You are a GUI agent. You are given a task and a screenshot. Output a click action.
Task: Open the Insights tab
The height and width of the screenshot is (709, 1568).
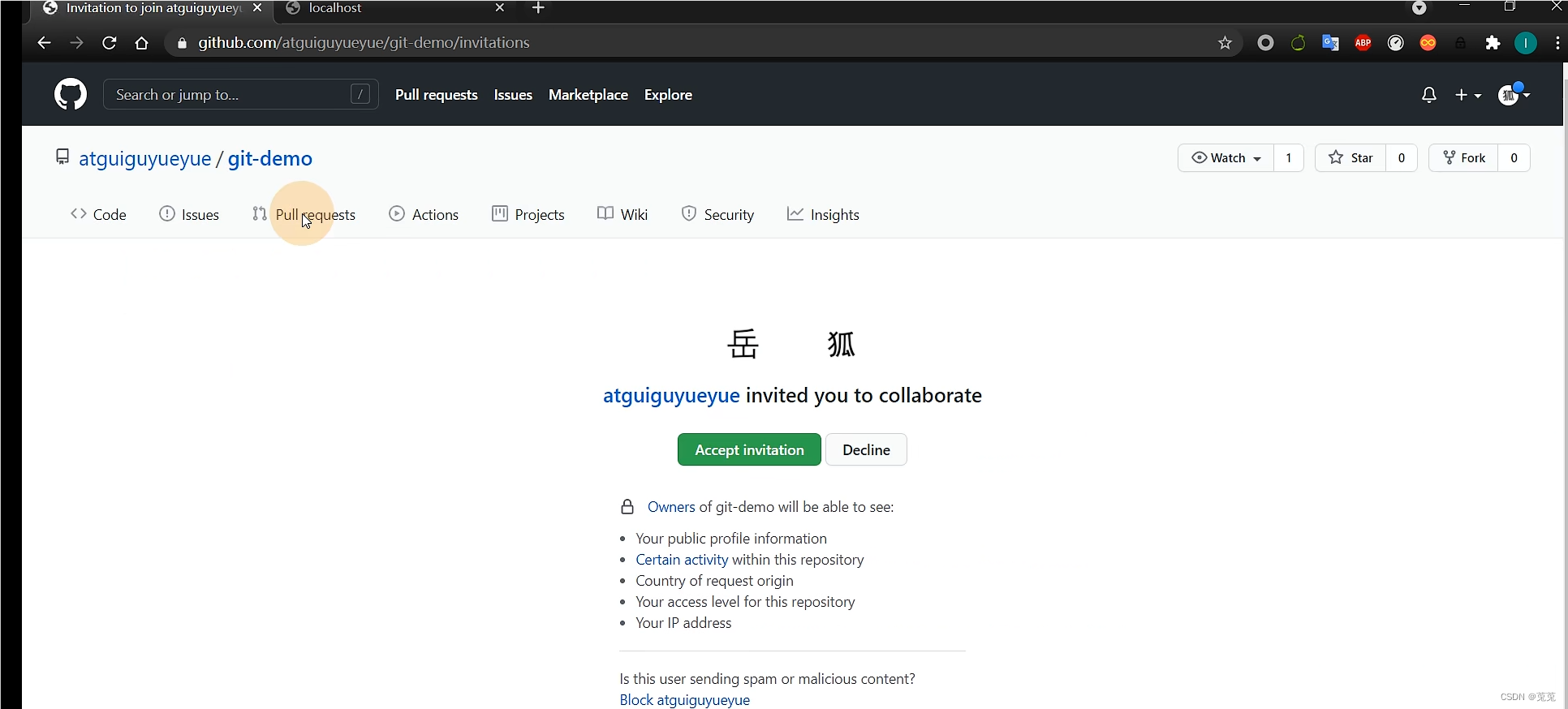(x=824, y=214)
